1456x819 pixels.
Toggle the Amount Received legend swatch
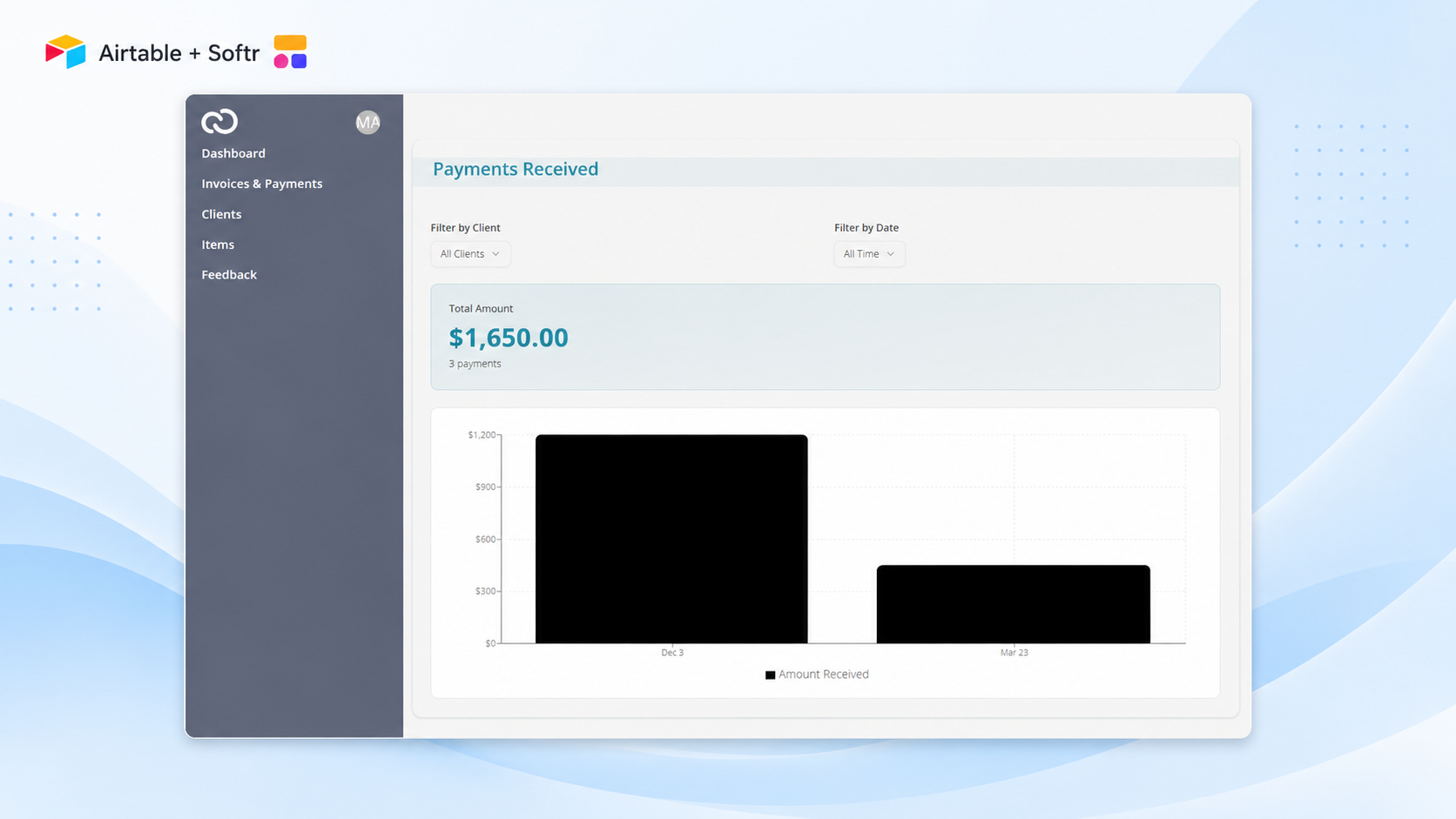click(770, 675)
